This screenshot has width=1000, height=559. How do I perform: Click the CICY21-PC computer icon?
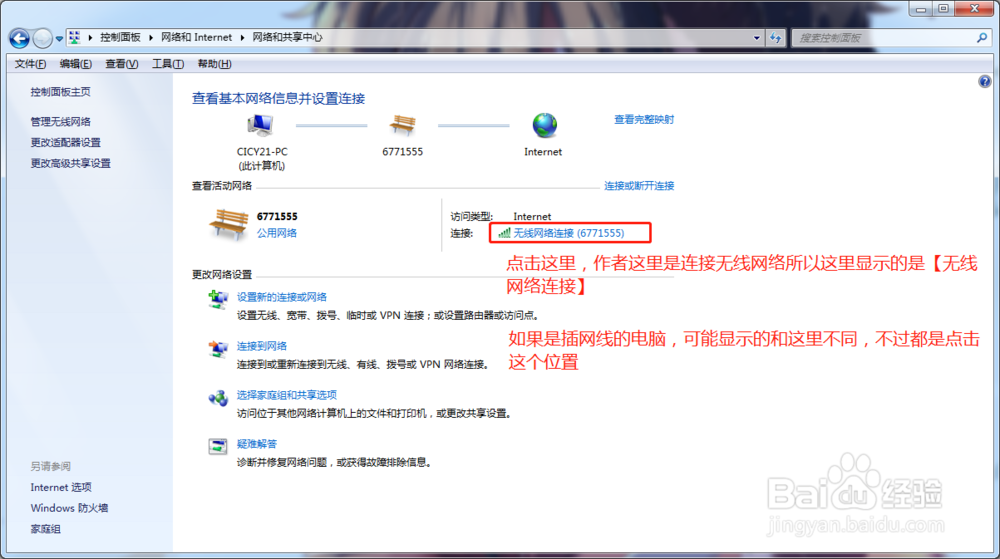tap(261, 126)
